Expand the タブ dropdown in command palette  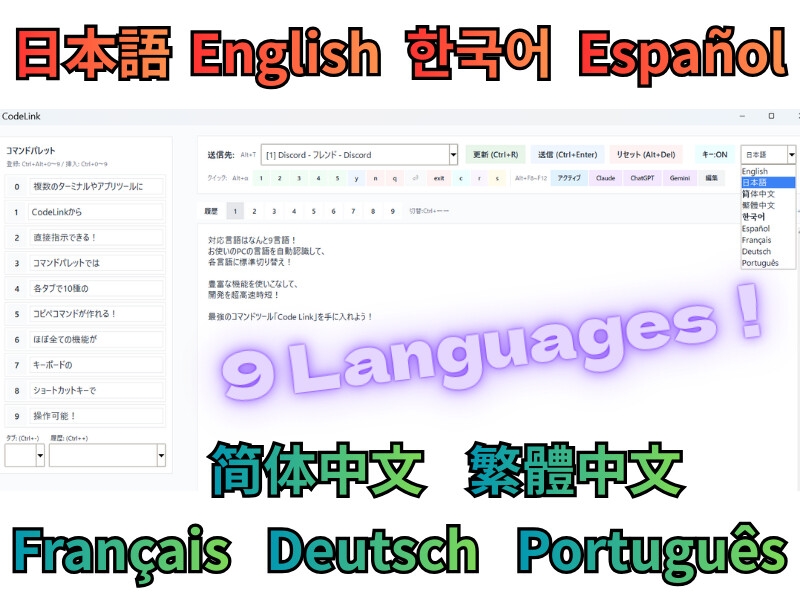[x=40, y=455]
